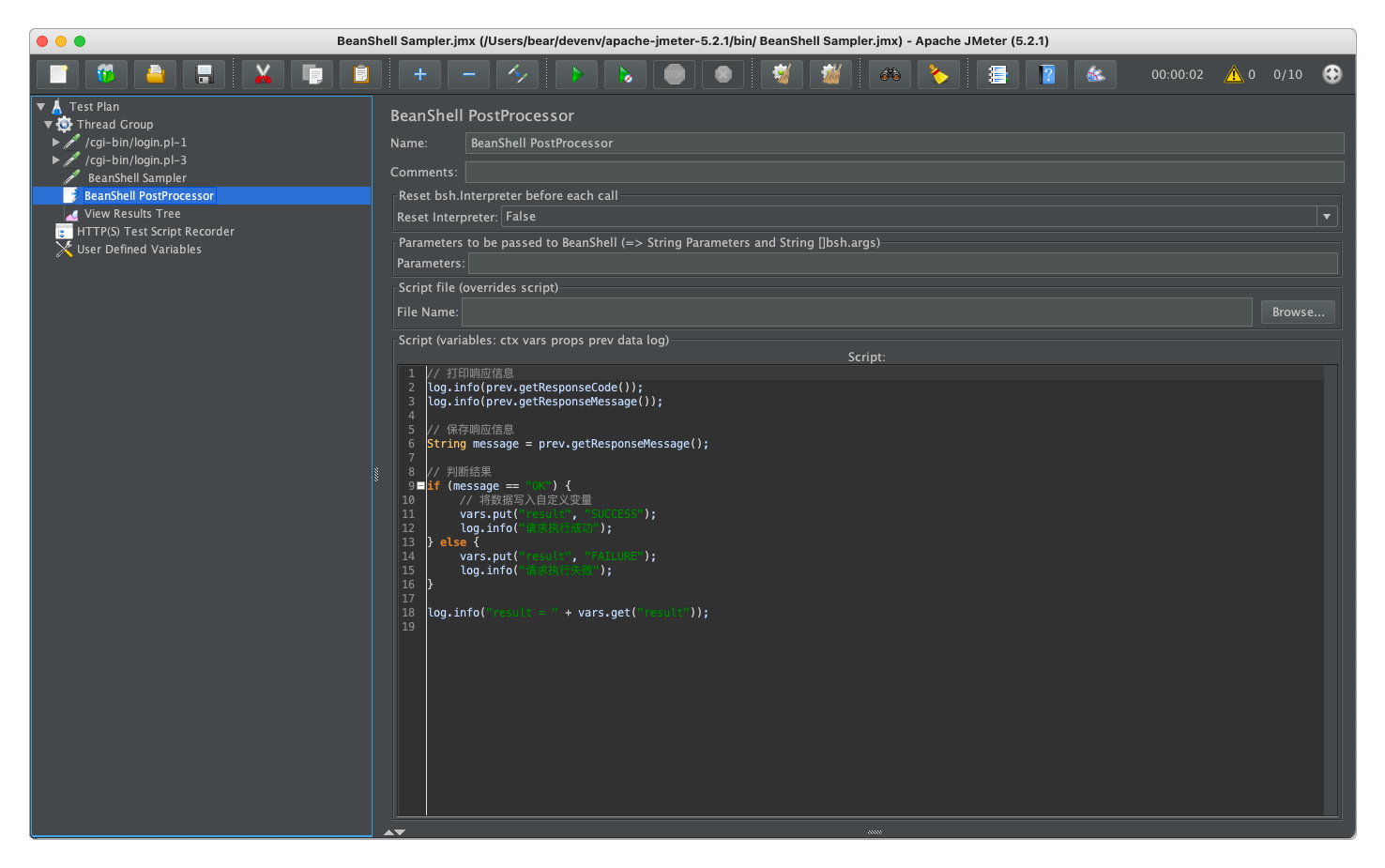This screenshot has height=868, width=1385.
Task: Select /cgi-bin/login.pl-3 sampler in tree
Action: click(136, 160)
